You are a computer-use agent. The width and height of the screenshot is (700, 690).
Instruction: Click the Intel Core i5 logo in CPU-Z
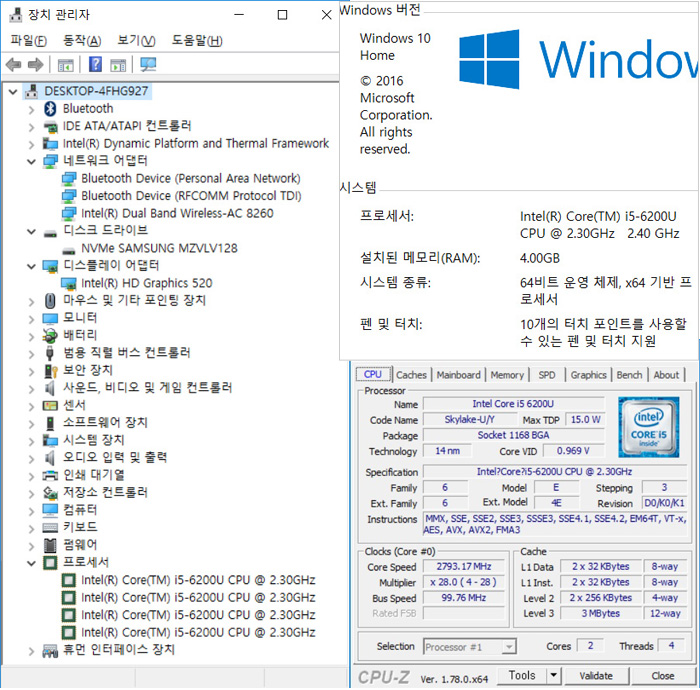648,427
